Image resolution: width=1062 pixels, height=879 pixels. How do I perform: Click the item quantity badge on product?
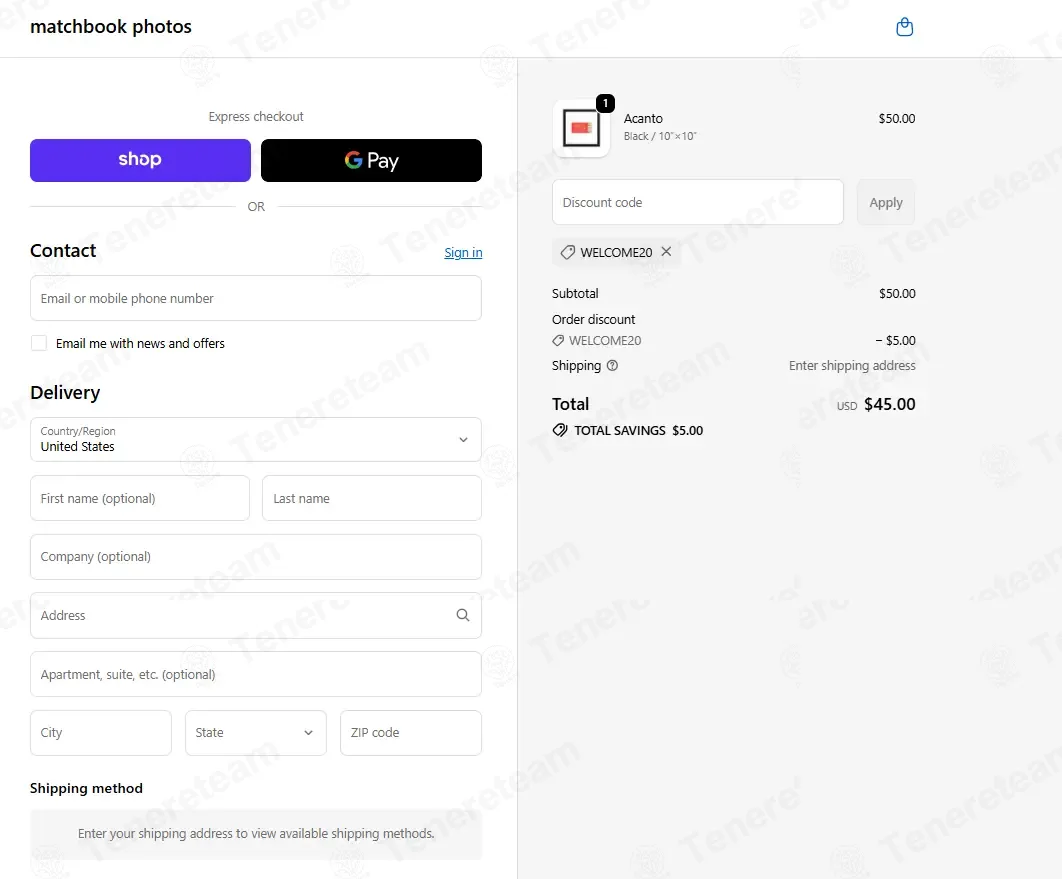605,103
